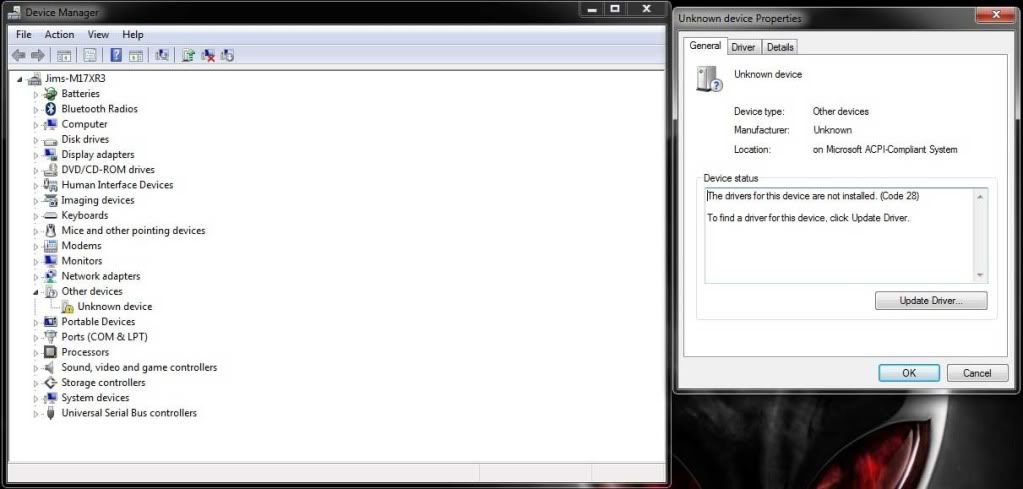Expand the Computer category arrow
This screenshot has width=1023, height=489.
(36, 125)
